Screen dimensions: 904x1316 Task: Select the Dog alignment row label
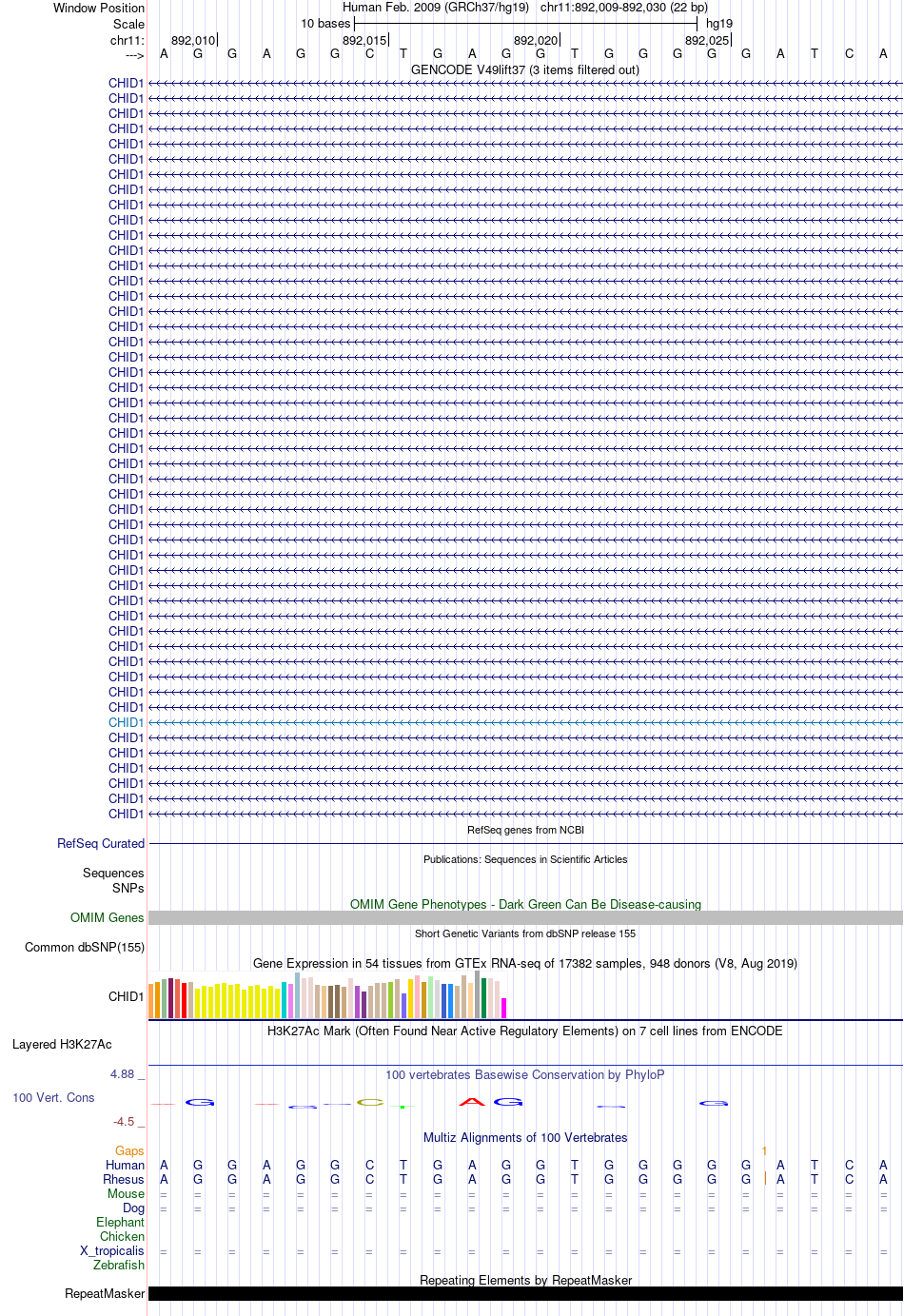[x=134, y=1208]
